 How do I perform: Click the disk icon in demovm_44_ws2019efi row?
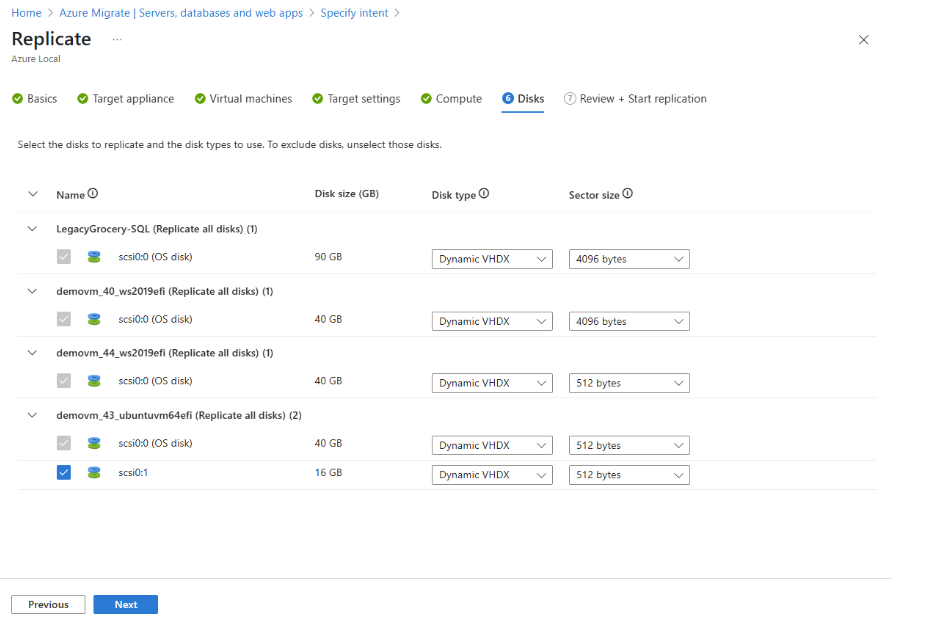tap(94, 381)
